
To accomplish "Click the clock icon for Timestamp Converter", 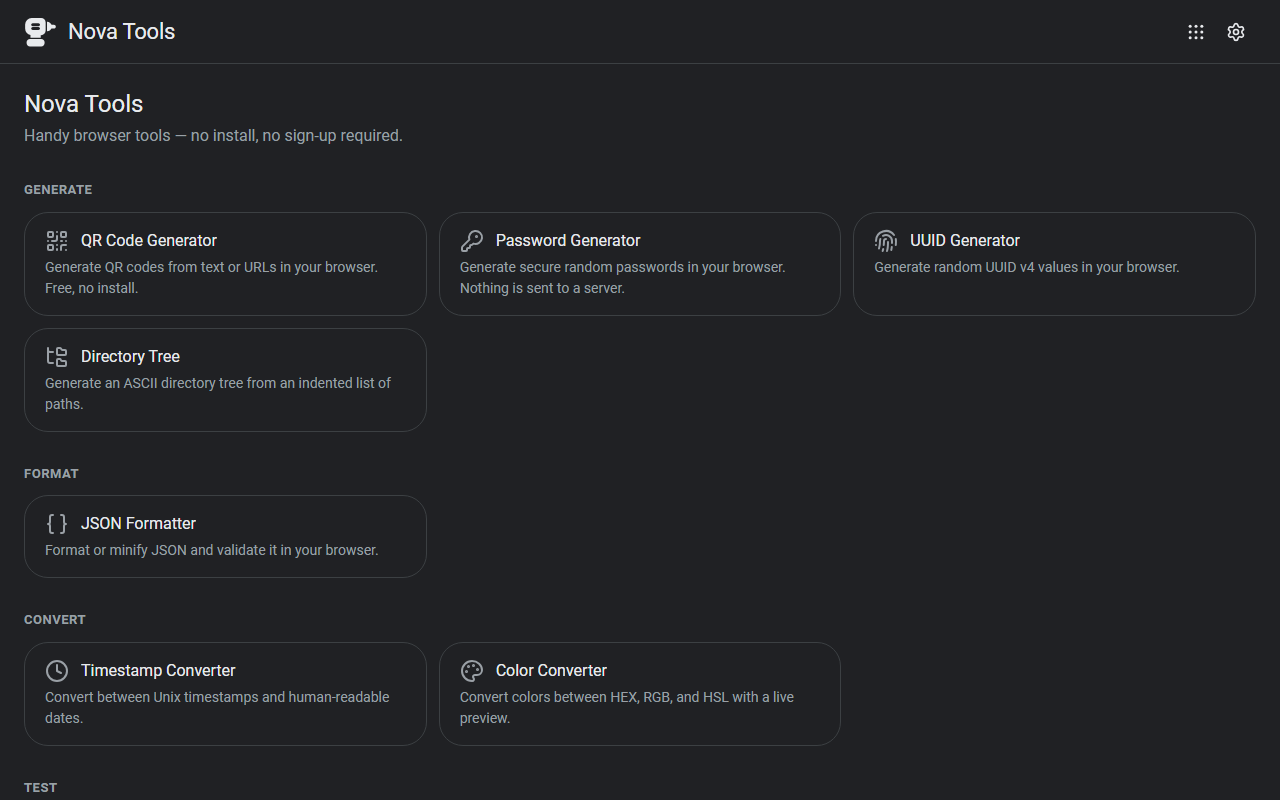I will click(x=57, y=671).
